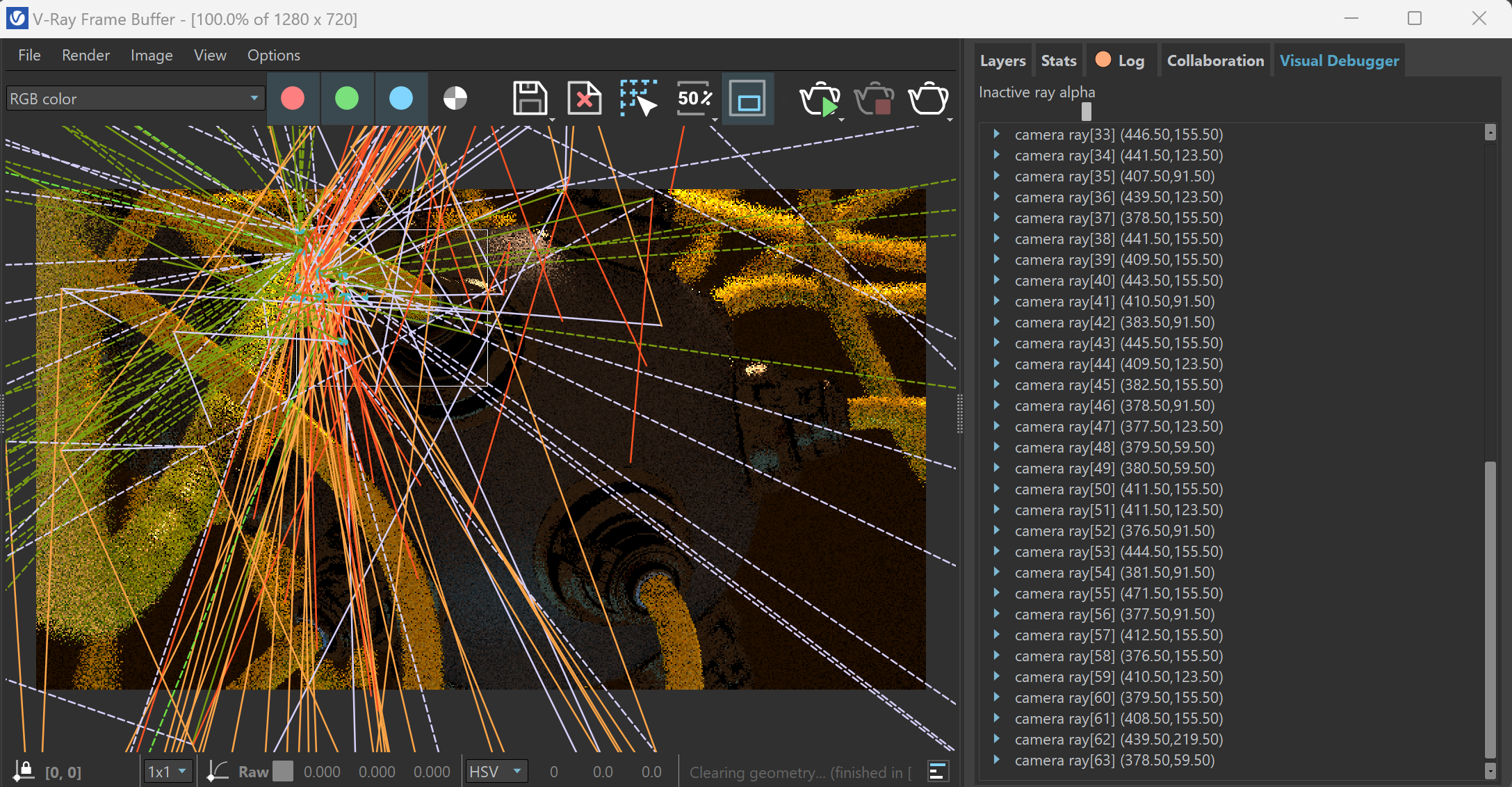Open the File menu
The width and height of the screenshot is (1512, 787).
(29, 56)
